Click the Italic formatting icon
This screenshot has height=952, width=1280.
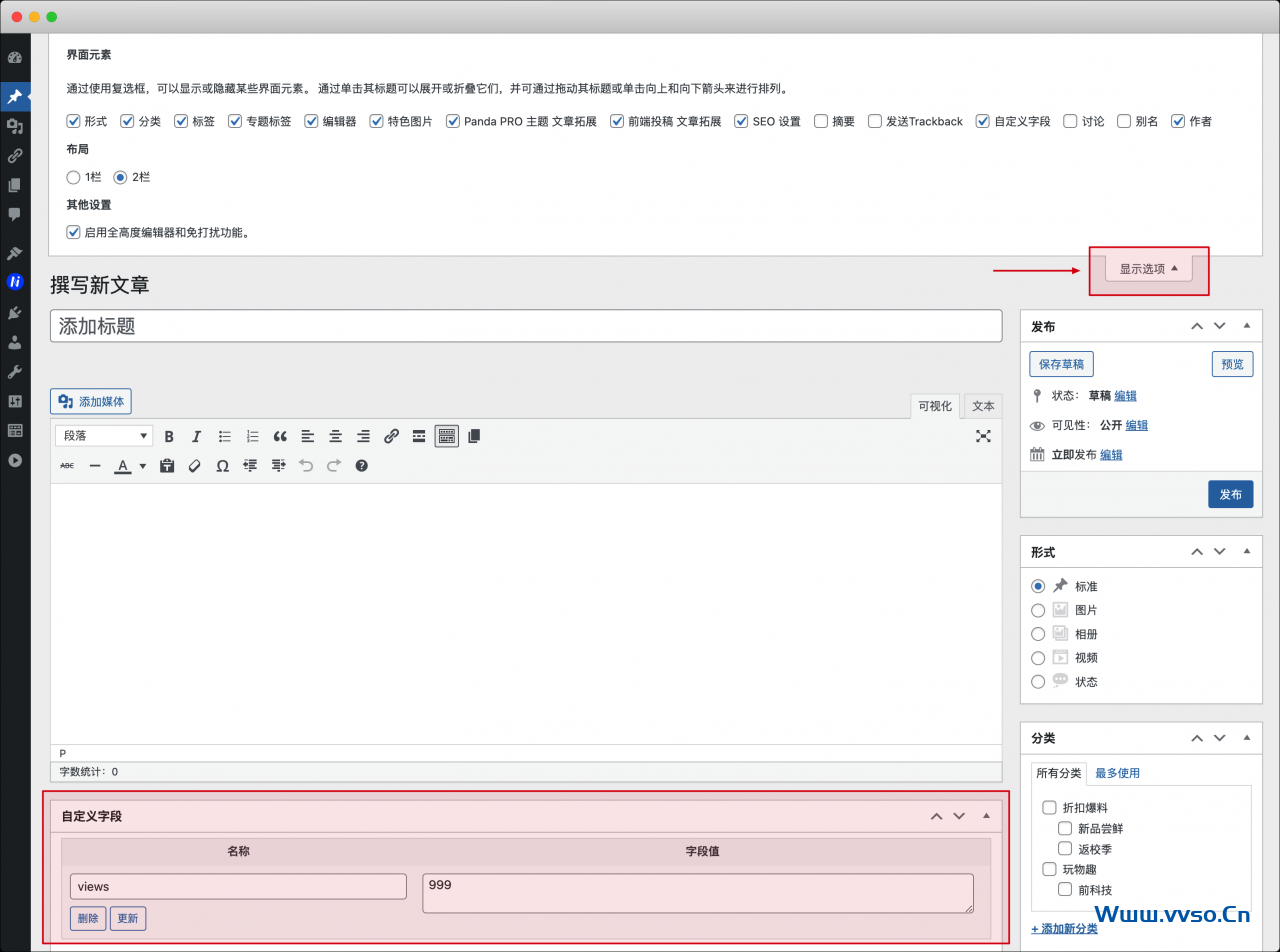tap(197, 436)
